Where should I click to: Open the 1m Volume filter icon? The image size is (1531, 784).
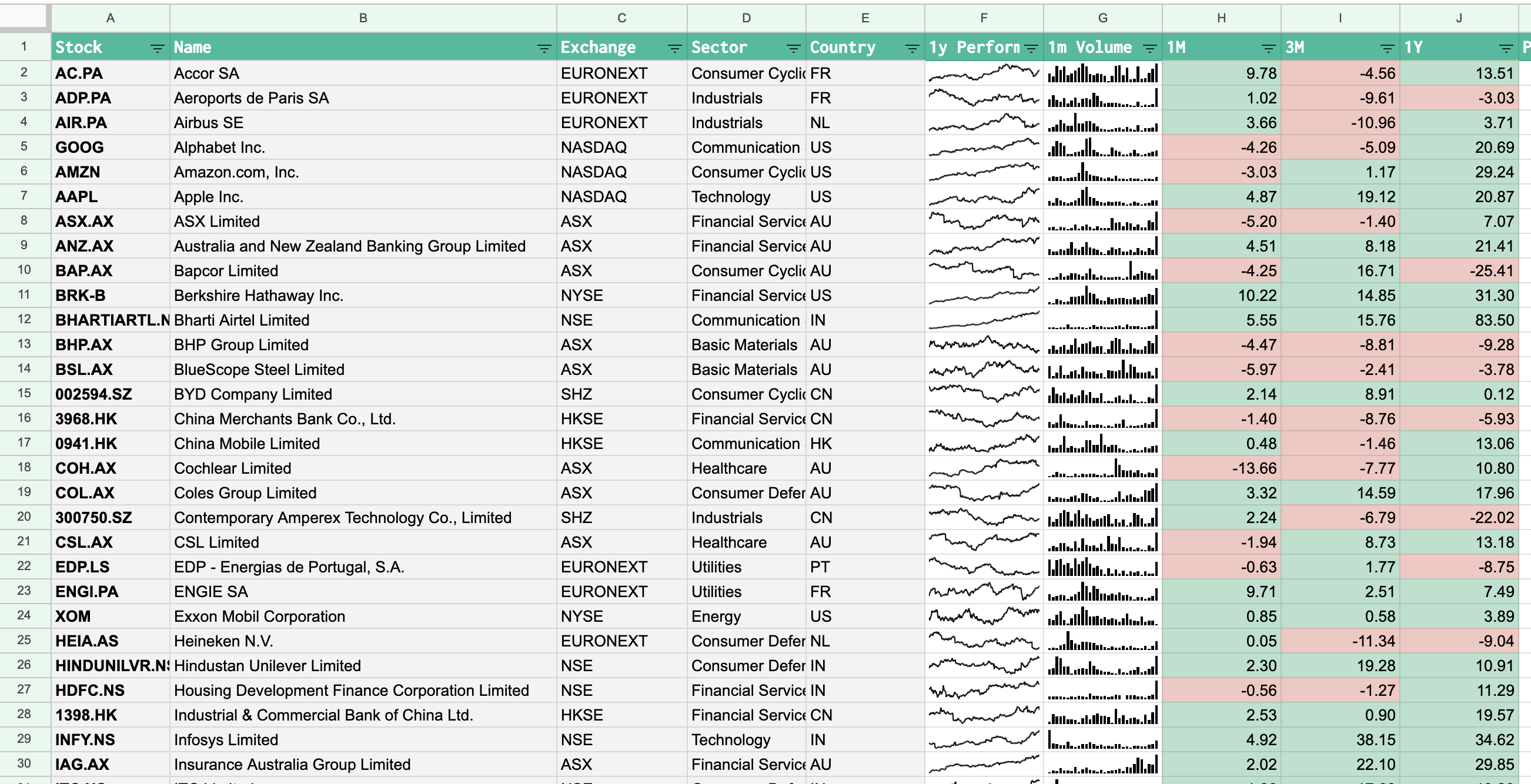[1149, 48]
